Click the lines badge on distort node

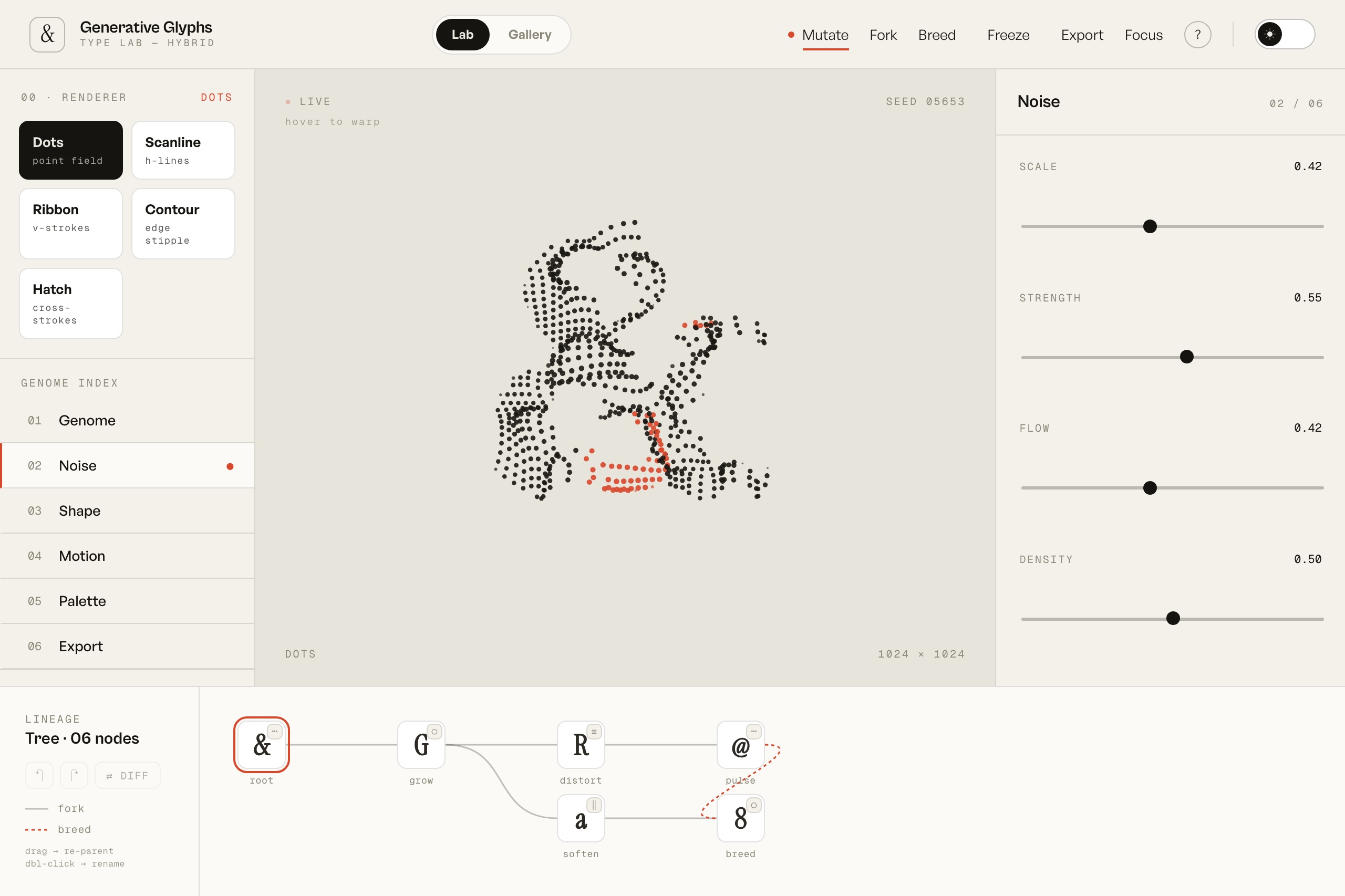[594, 732]
